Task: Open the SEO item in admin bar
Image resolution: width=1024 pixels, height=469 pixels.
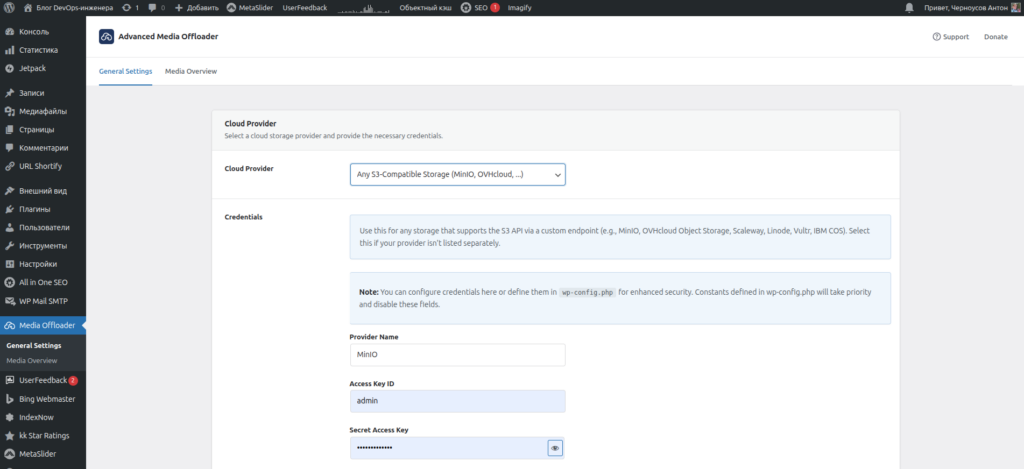Action: click(x=480, y=8)
